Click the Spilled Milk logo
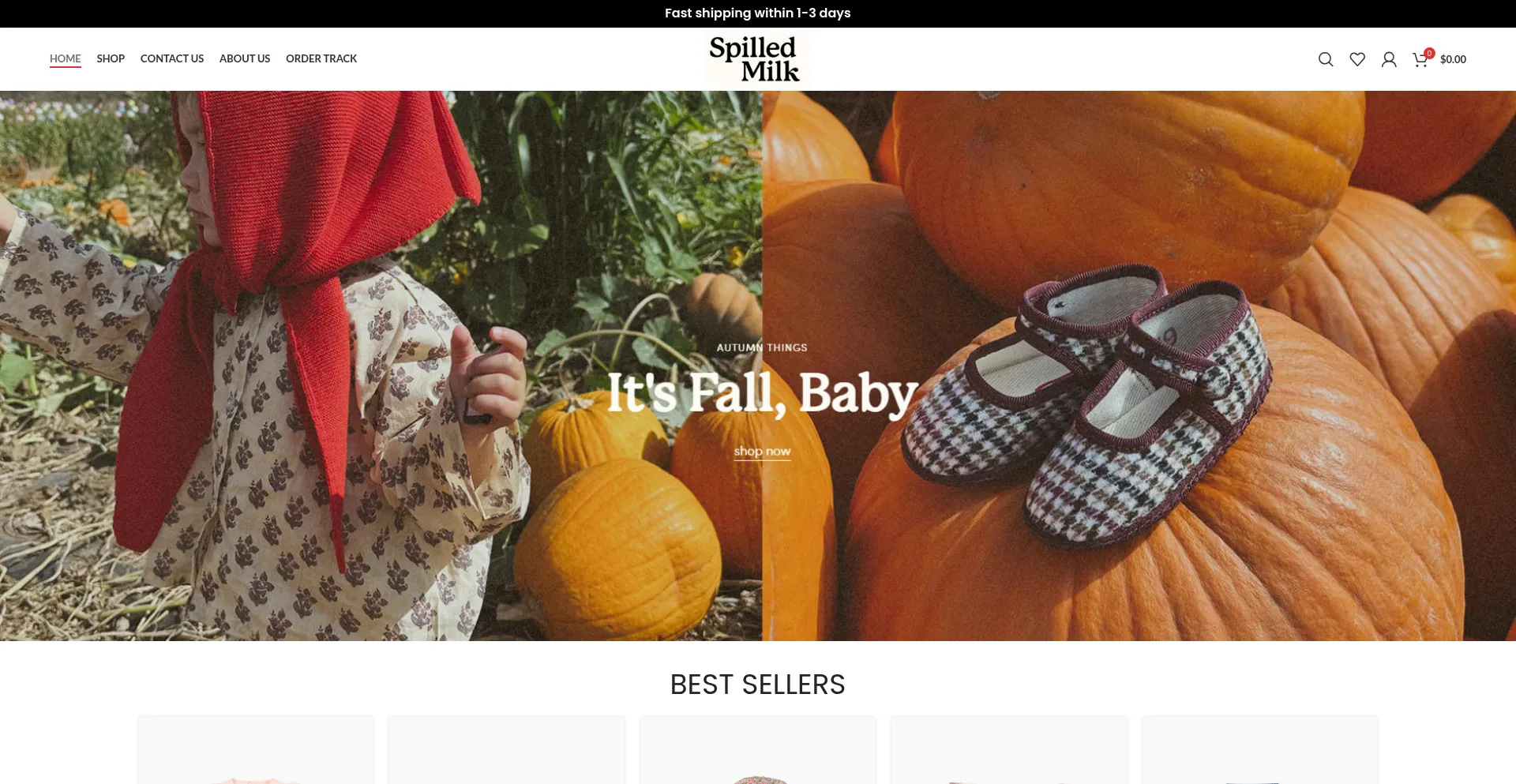Screen dimensions: 1516x784 click(758, 59)
